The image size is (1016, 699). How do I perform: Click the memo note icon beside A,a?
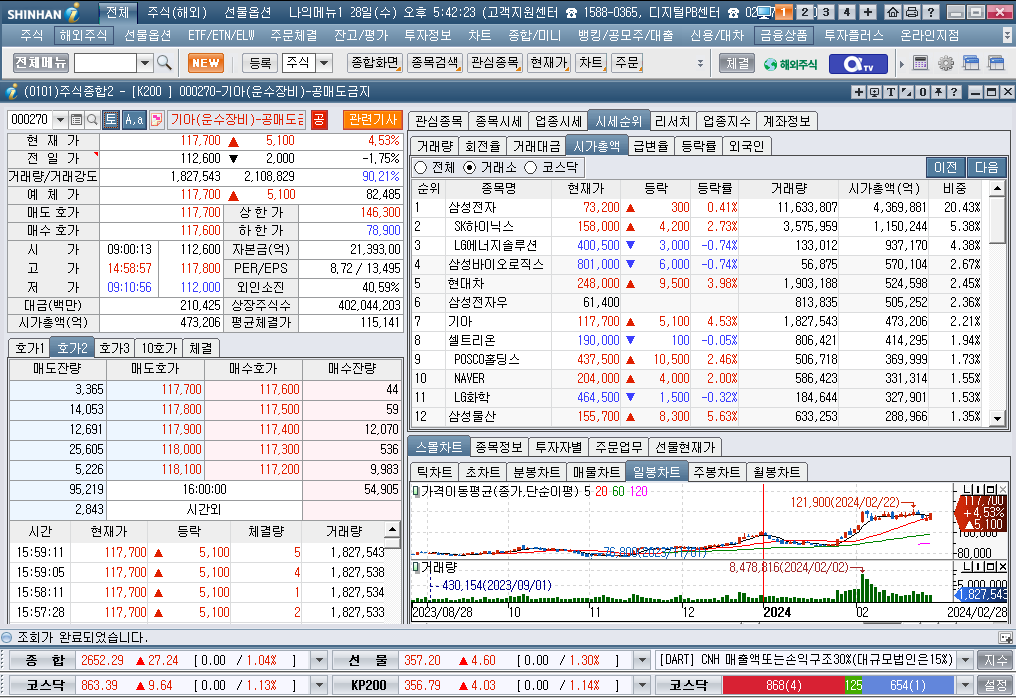[156, 120]
